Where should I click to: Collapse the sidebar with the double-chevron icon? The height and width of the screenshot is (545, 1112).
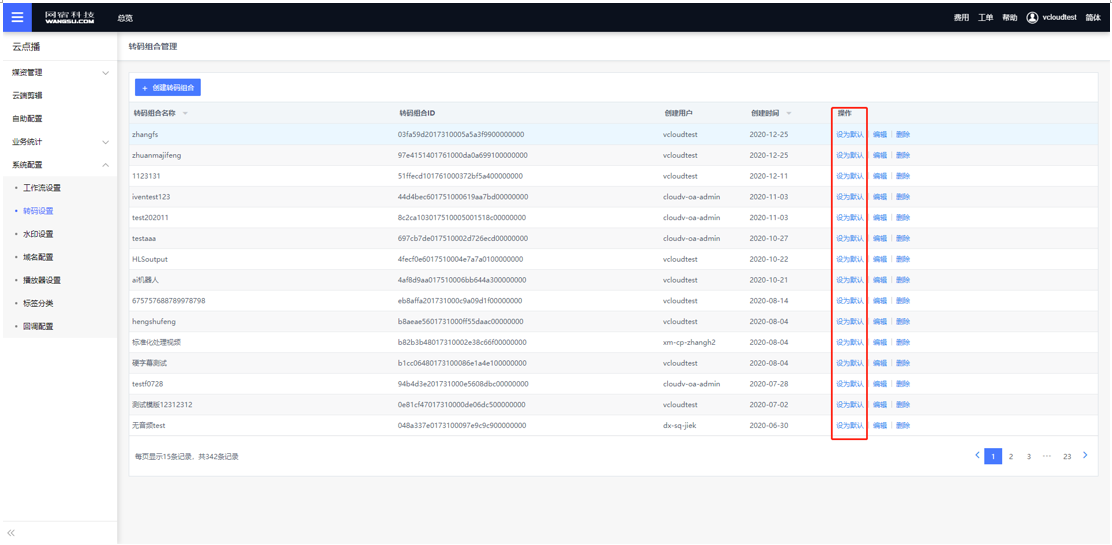tap(11, 532)
